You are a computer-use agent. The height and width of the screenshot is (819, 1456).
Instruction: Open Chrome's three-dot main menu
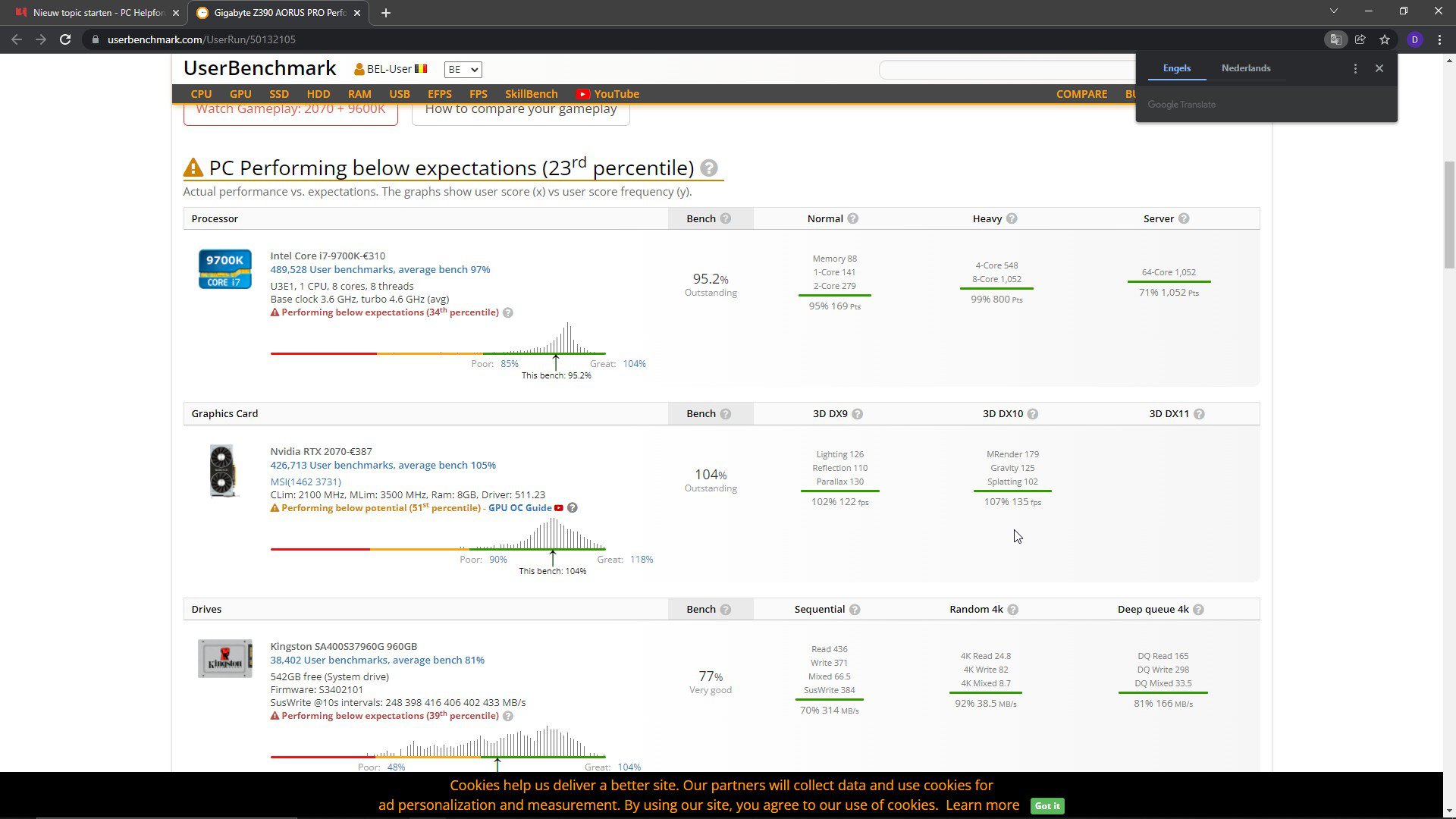pos(1439,39)
